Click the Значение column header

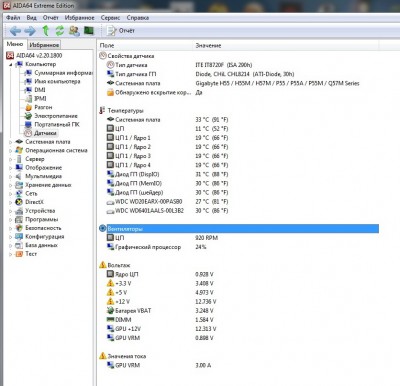click(x=286, y=46)
